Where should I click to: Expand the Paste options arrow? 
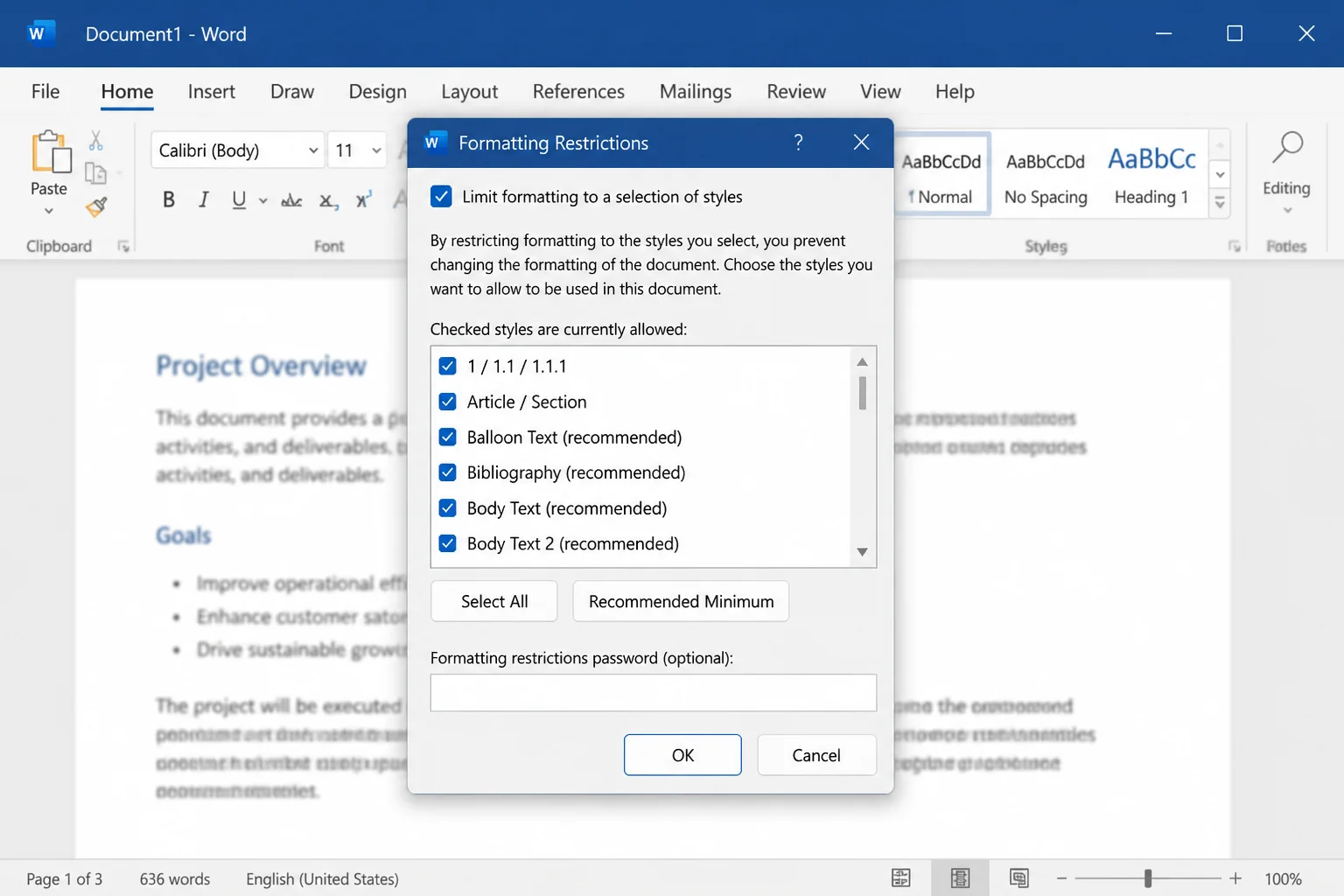click(x=49, y=211)
